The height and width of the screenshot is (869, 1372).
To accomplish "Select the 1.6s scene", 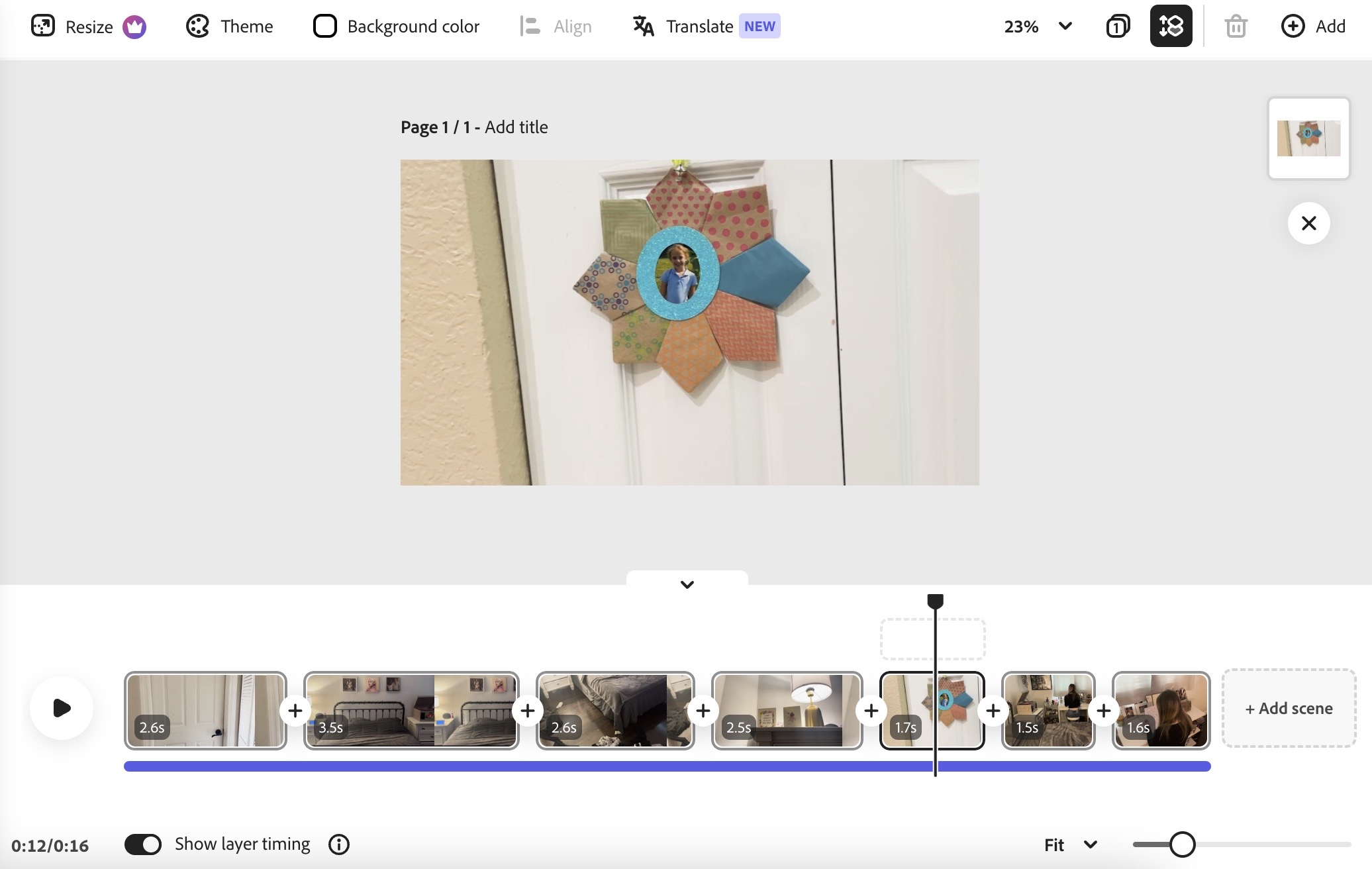I will coord(1161,711).
